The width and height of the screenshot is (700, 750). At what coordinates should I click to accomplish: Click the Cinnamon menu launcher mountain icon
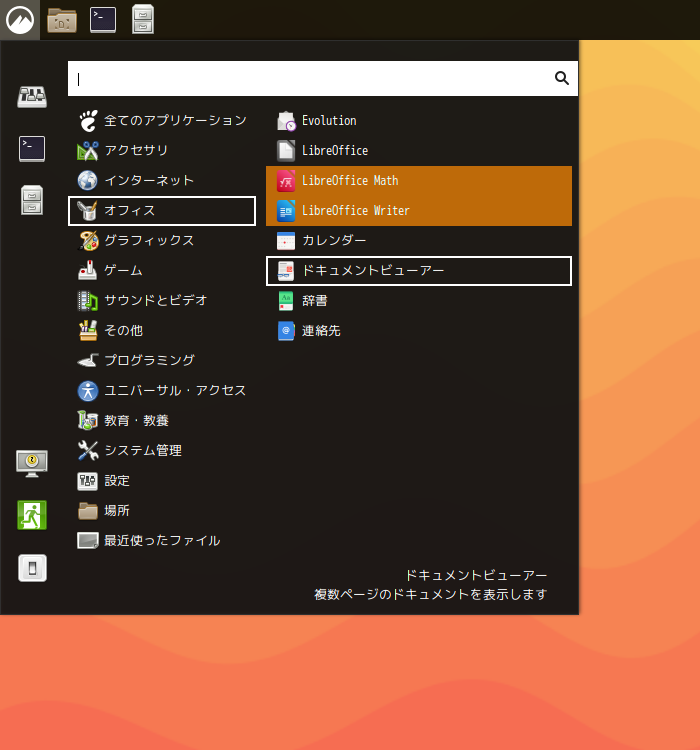click(20, 20)
